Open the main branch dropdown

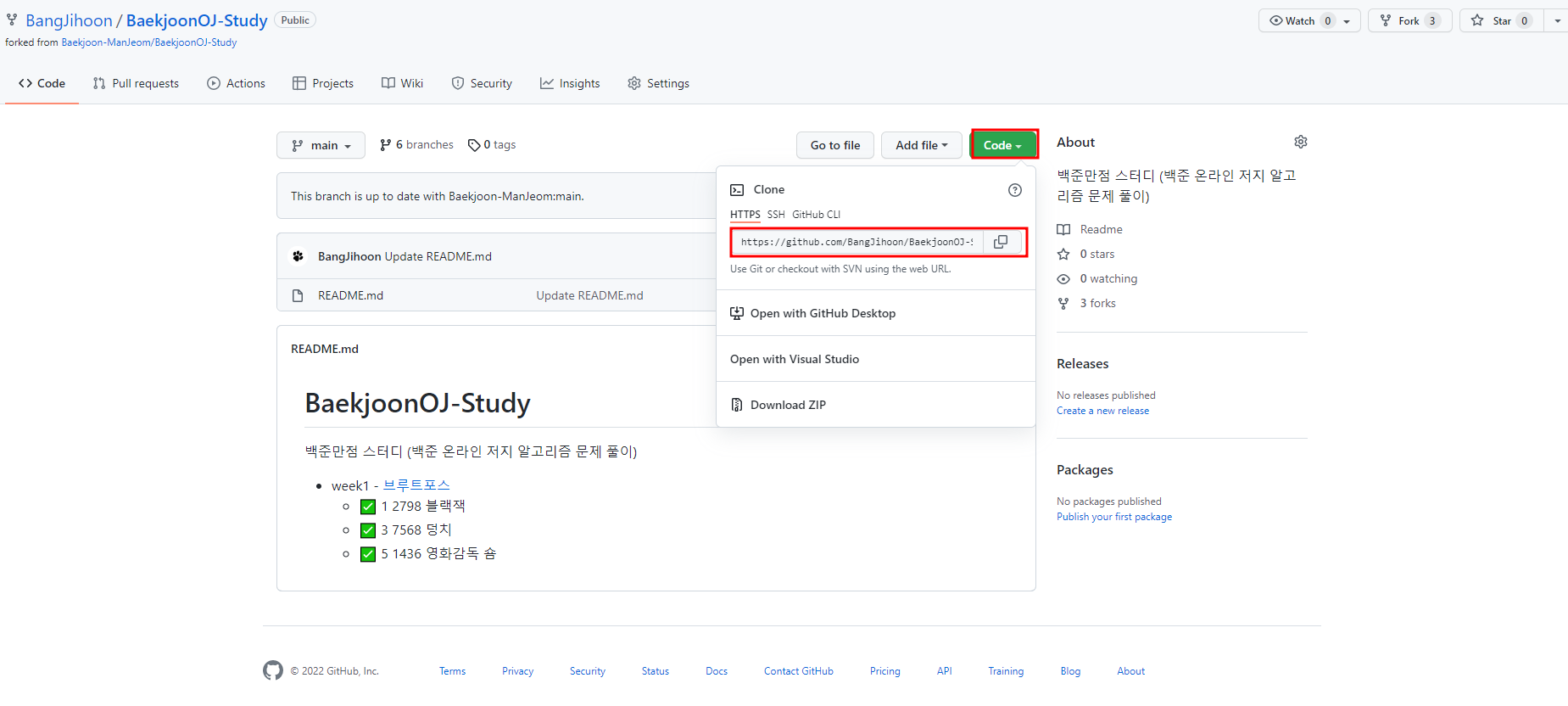point(321,145)
